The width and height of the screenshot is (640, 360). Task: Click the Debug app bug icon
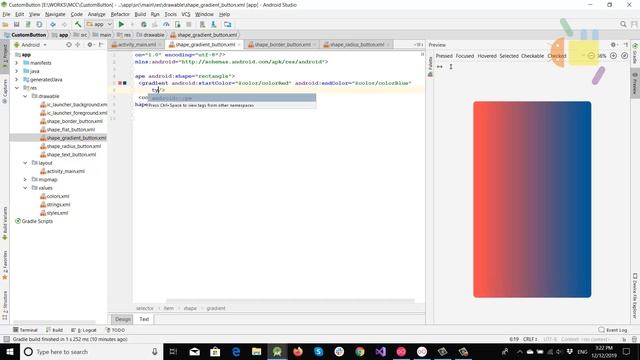coord(144,24)
